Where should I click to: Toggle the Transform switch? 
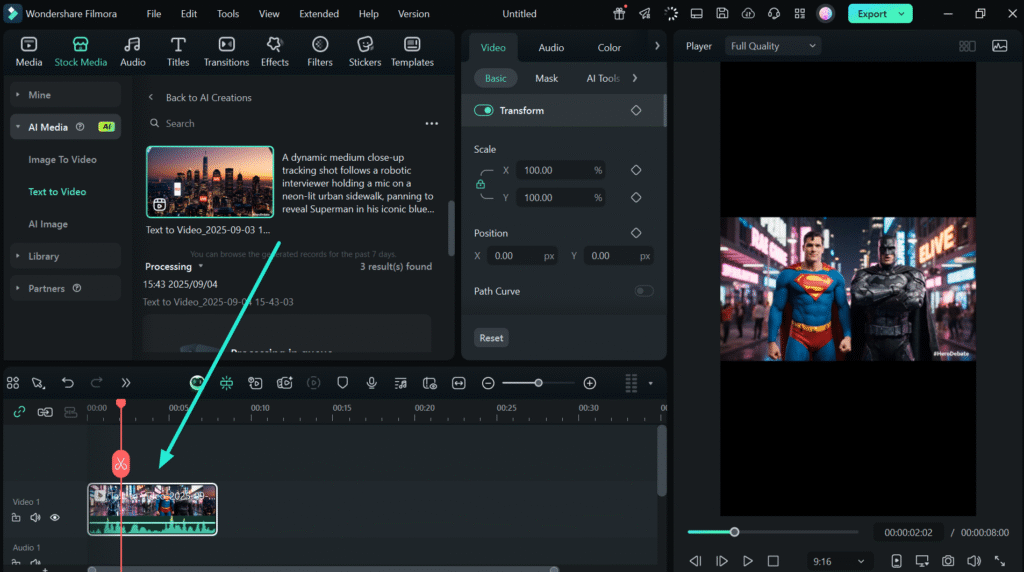[x=483, y=110]
